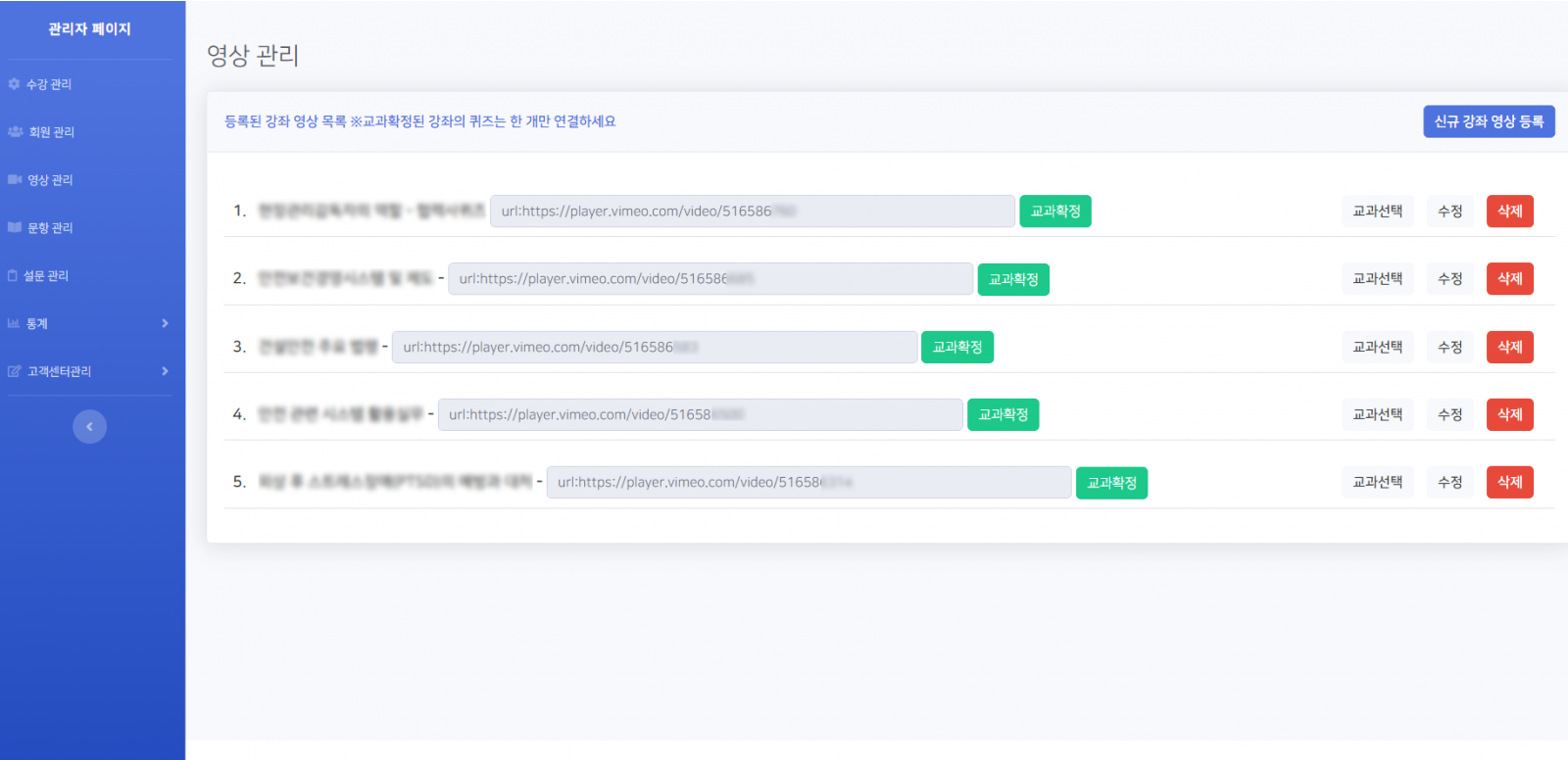
Task: Click 교과확정 for video number 2
Action: [x=1012, y=280]
